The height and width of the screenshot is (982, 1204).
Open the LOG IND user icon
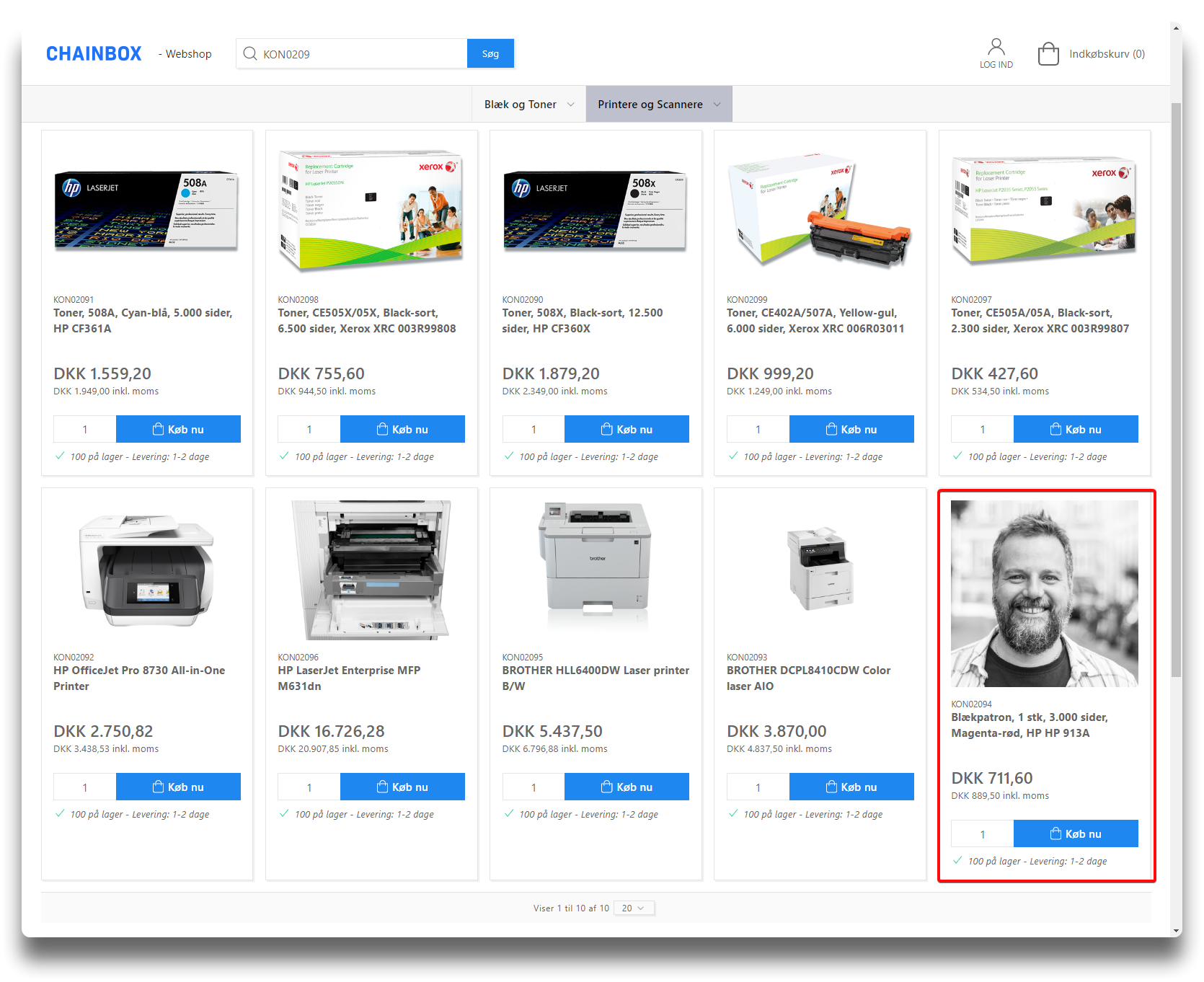point(996,48)
